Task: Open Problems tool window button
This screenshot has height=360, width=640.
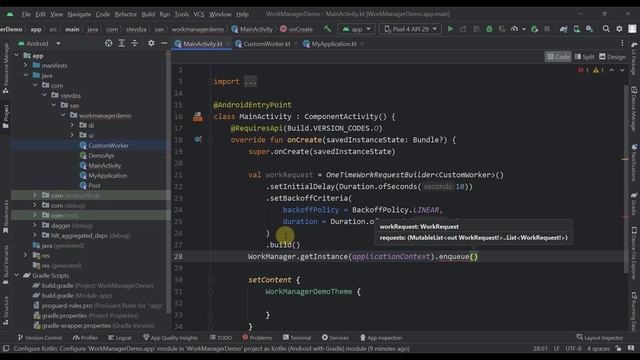Action: pos(257,338)
